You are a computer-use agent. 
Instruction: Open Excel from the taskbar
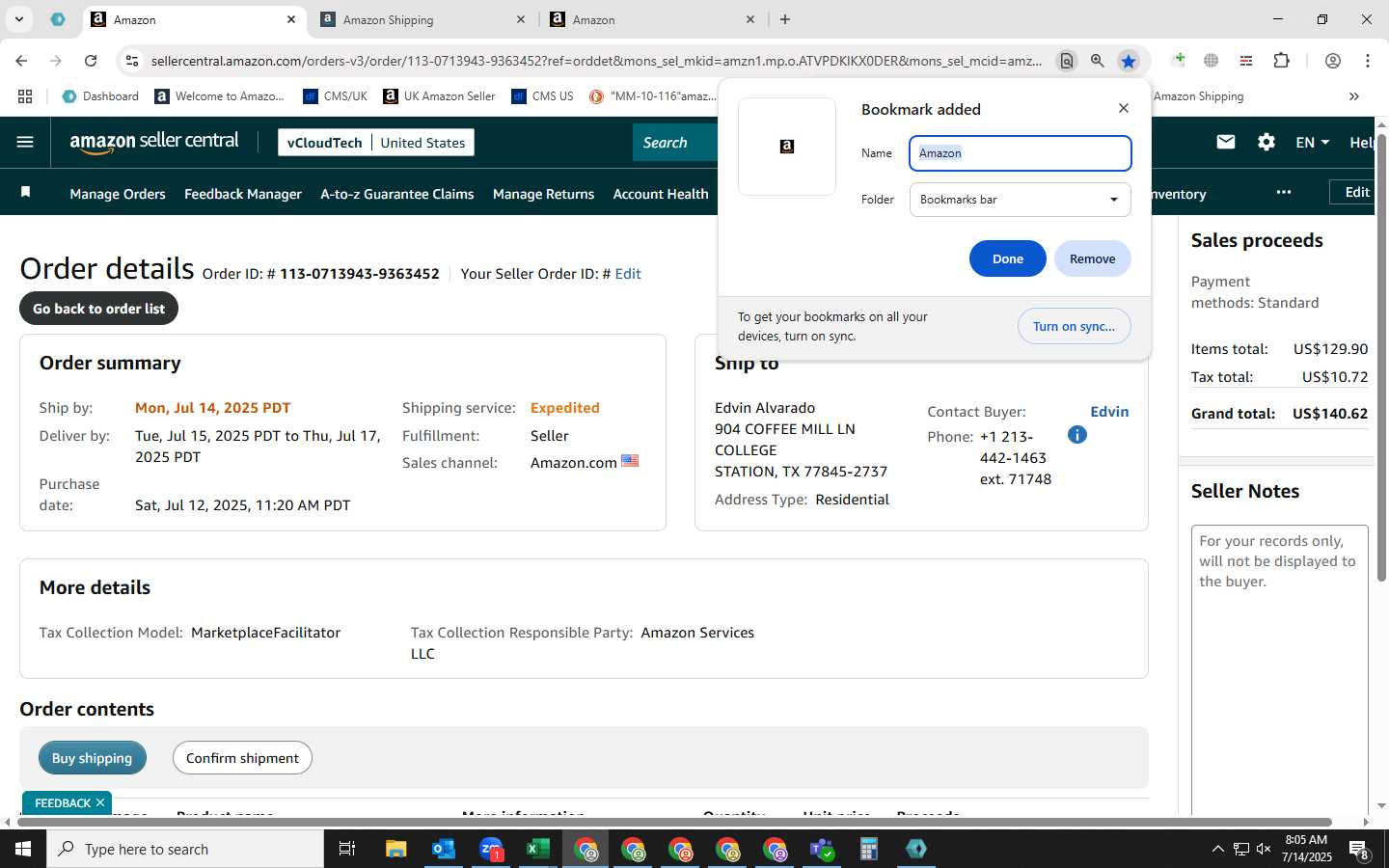point(538,849)
